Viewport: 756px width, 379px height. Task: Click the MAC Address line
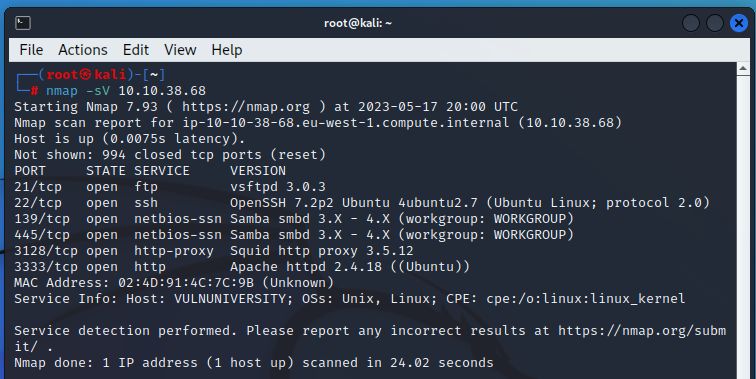coord(174,283)
